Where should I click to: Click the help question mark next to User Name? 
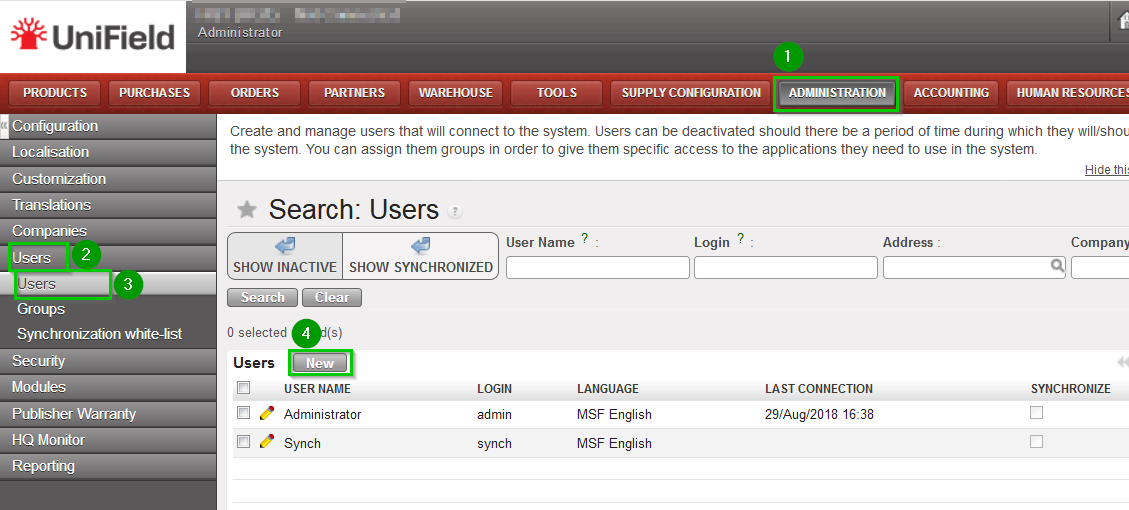[584, 240]
